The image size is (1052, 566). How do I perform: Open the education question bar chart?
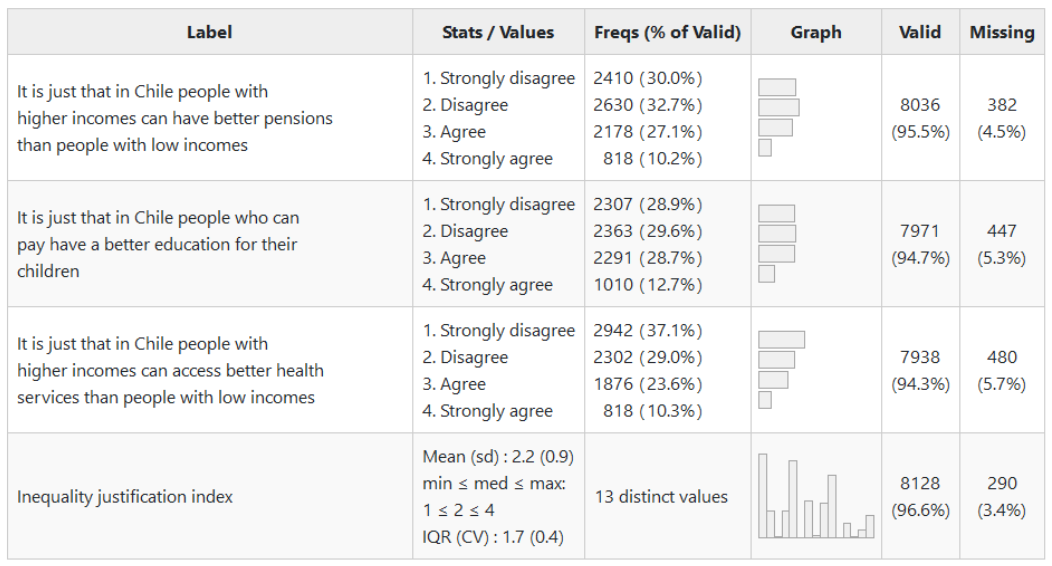[x=778, y=244]
